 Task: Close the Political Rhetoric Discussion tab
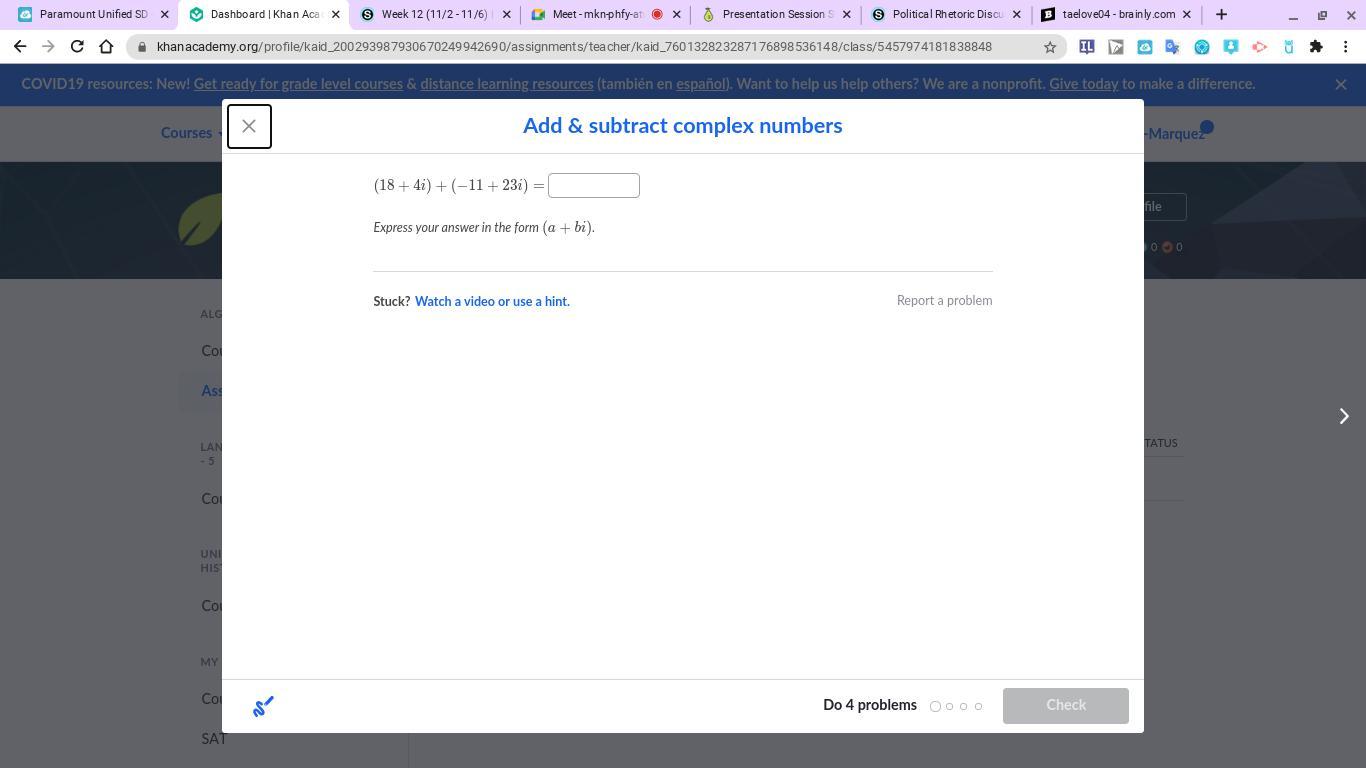pyautogui.click(x=1017, y=15)
